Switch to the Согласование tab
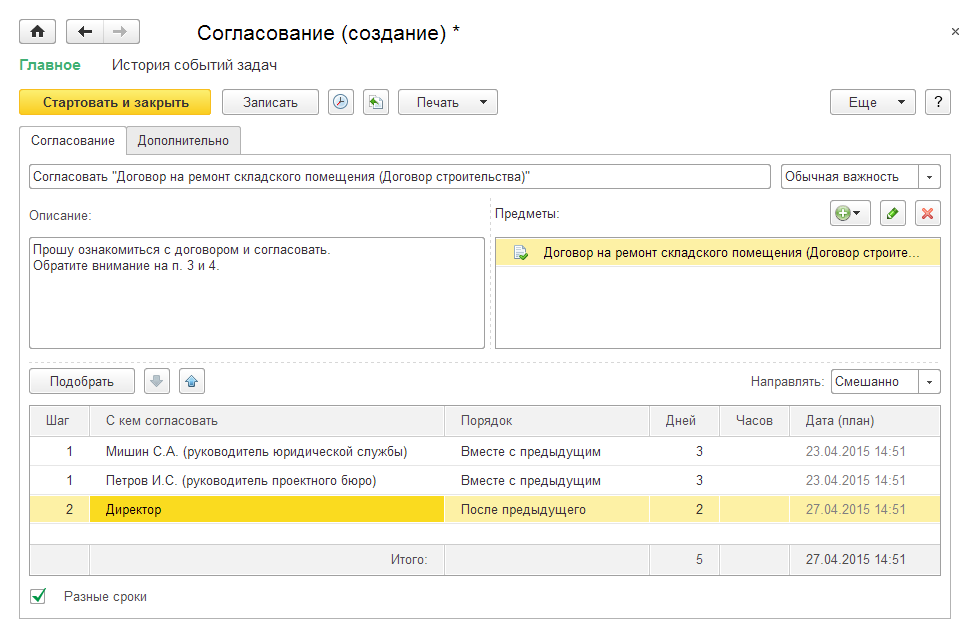Screen dimensions: 977x633 tap(73, 141)
